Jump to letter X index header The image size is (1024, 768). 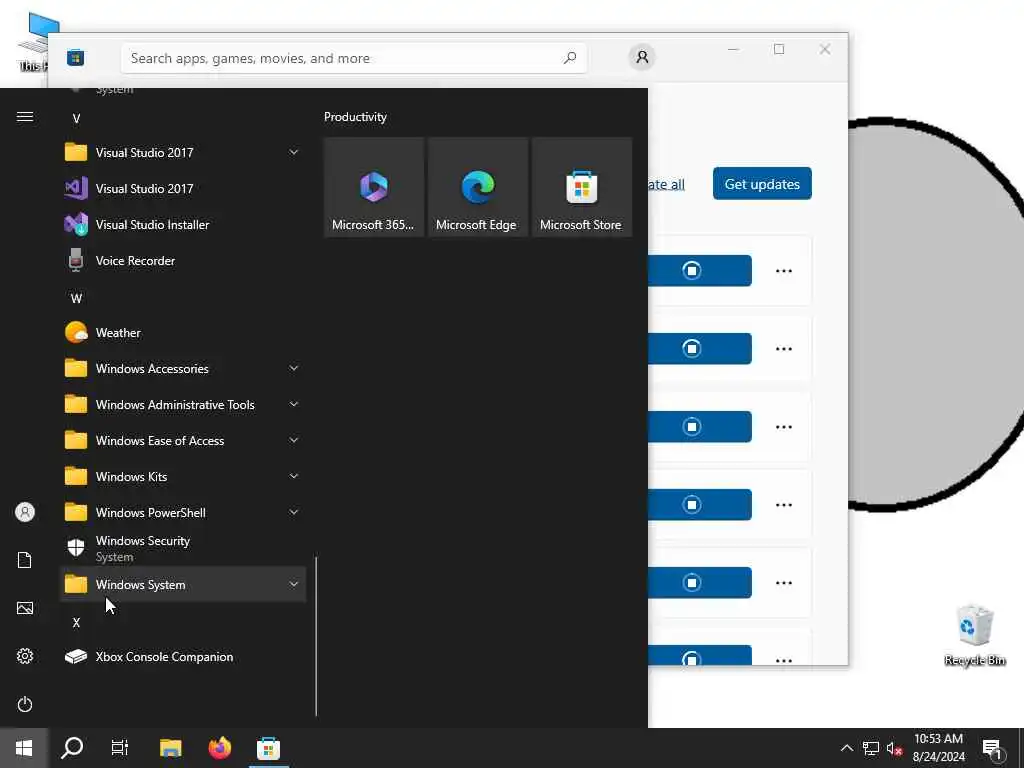(76, 622)
